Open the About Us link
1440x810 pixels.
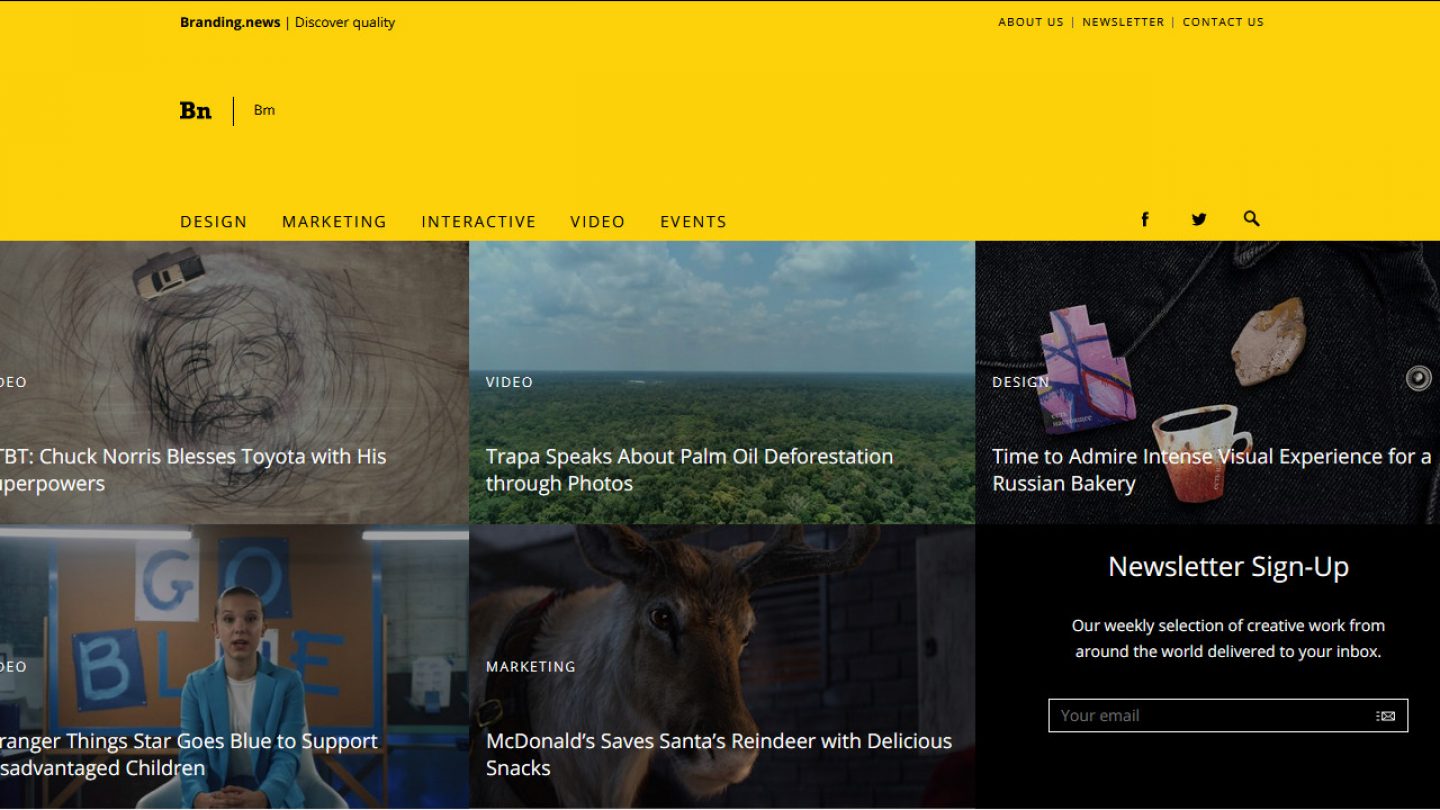click(x=1030, y=22)
